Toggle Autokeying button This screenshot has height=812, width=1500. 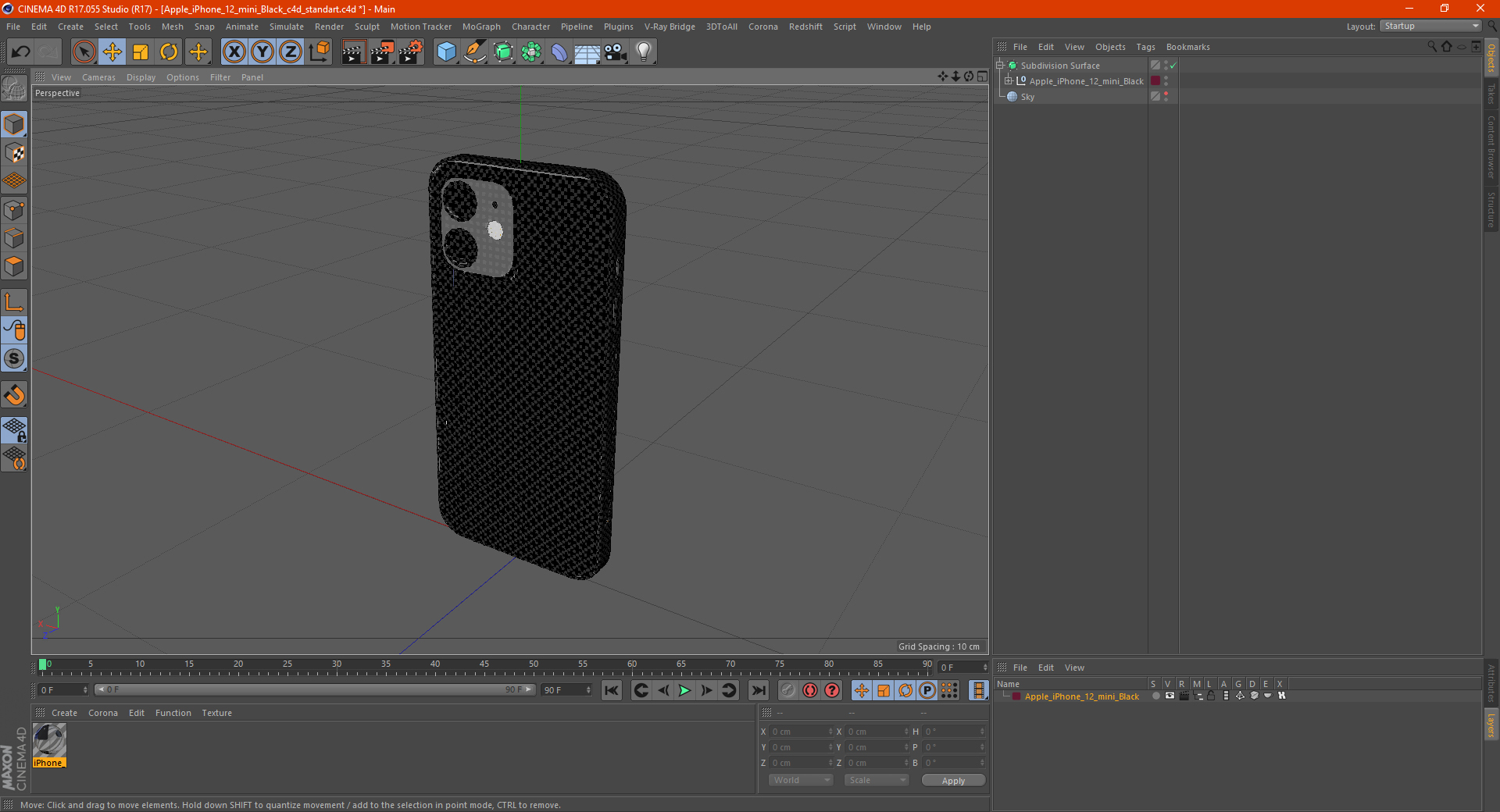pyautogui.click(x=810, y=690)
